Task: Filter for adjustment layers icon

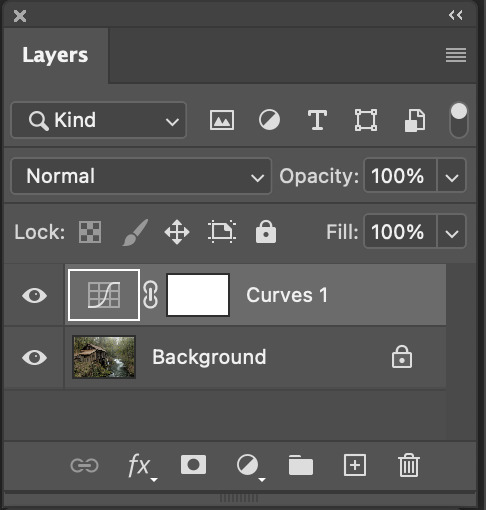Action: coord(269,120)
